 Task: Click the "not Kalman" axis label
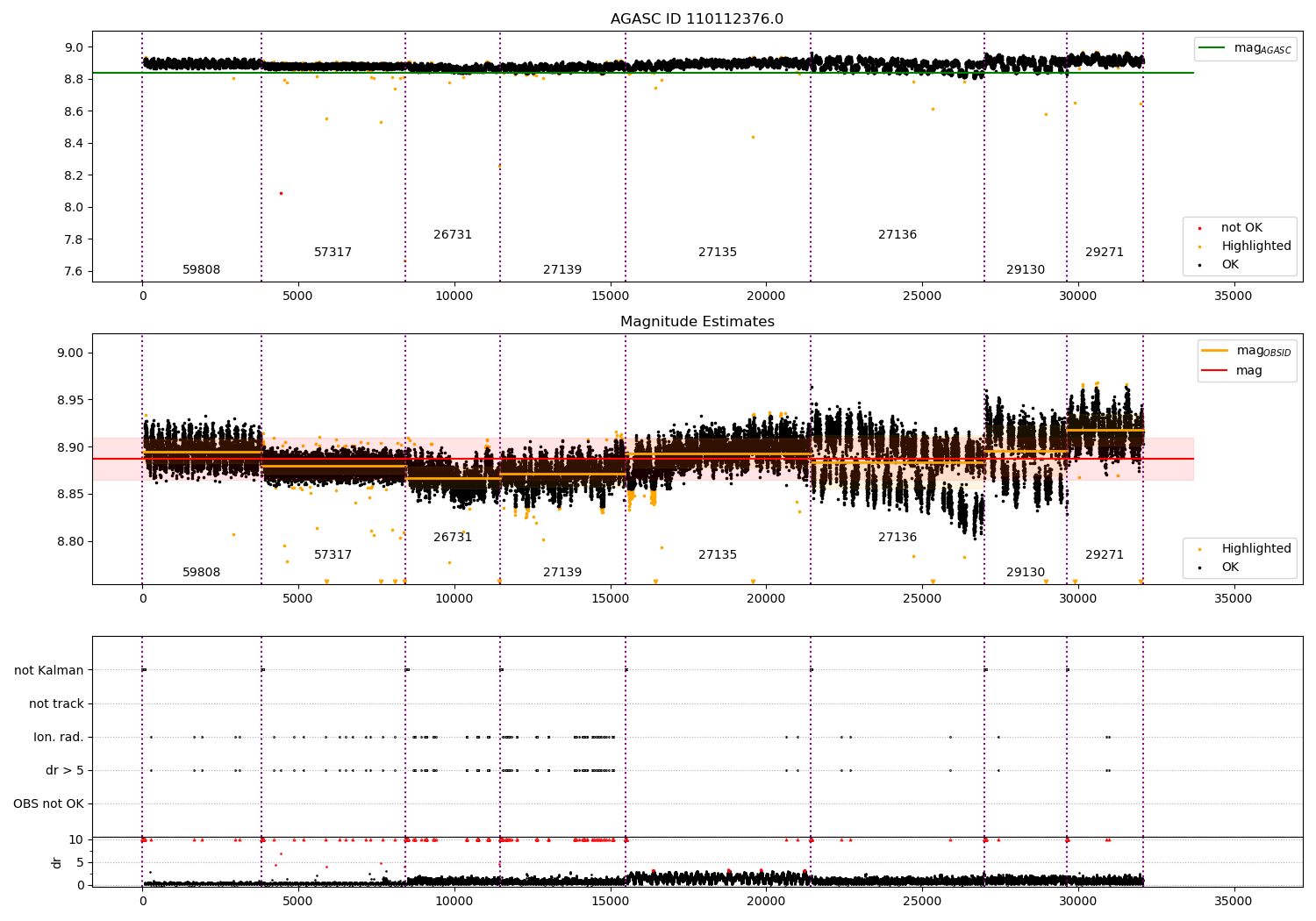[x=49, y=670]
